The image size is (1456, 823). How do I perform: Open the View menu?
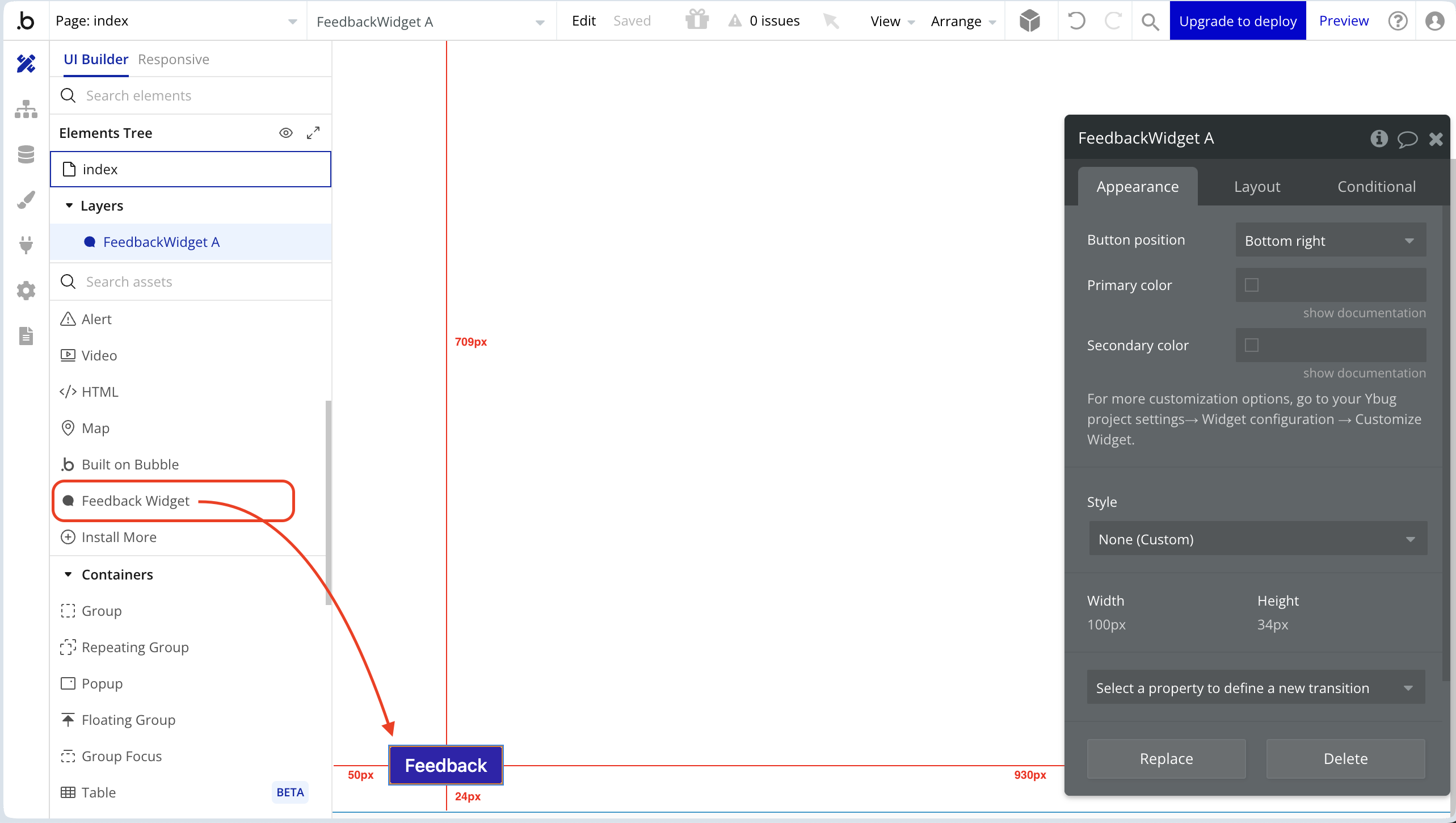click(893, 21)
